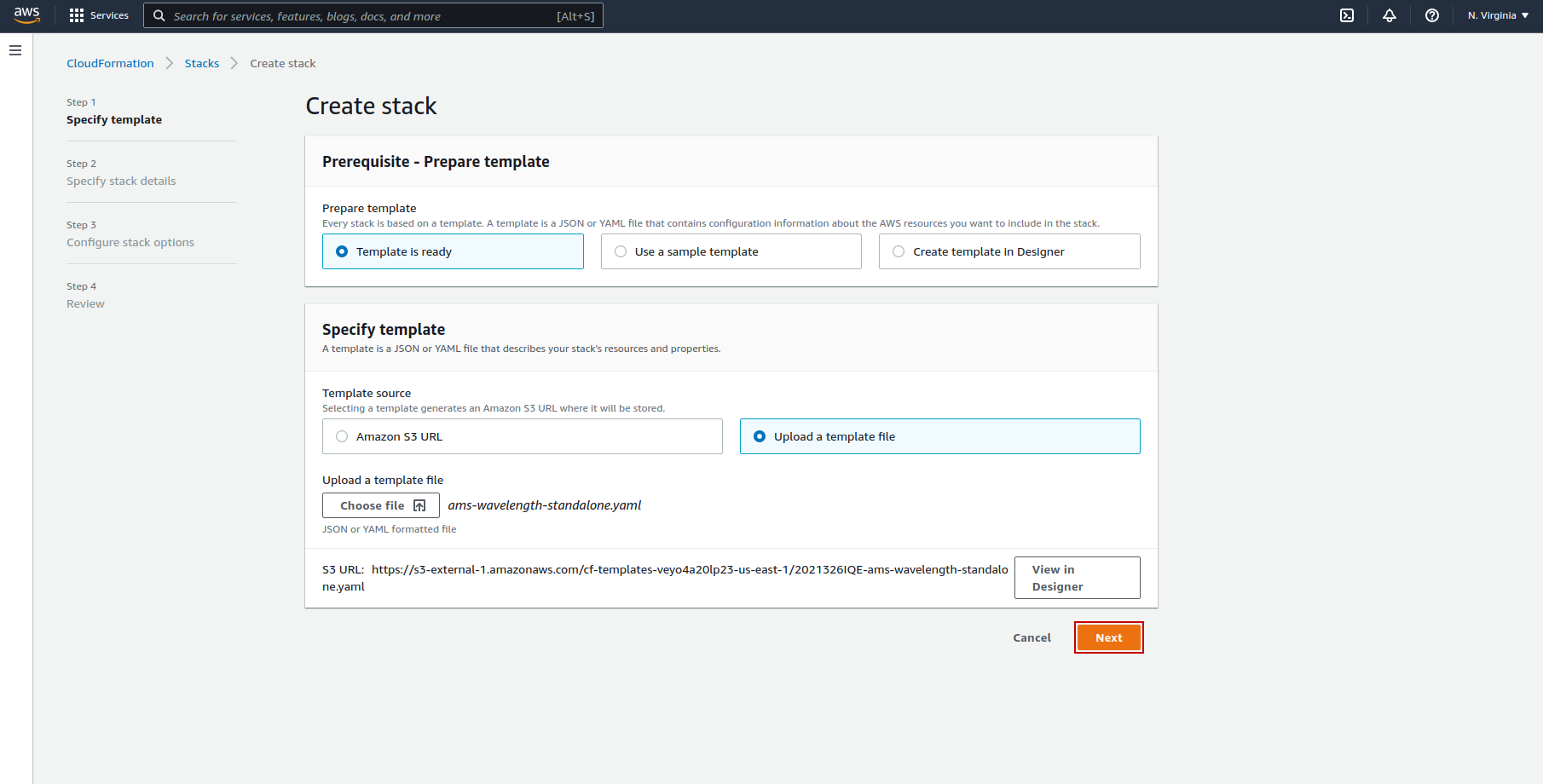This screenshot has width=1543, height=784.
Task: Select Create template in Designer option
Action: (x=1009, y=251)
